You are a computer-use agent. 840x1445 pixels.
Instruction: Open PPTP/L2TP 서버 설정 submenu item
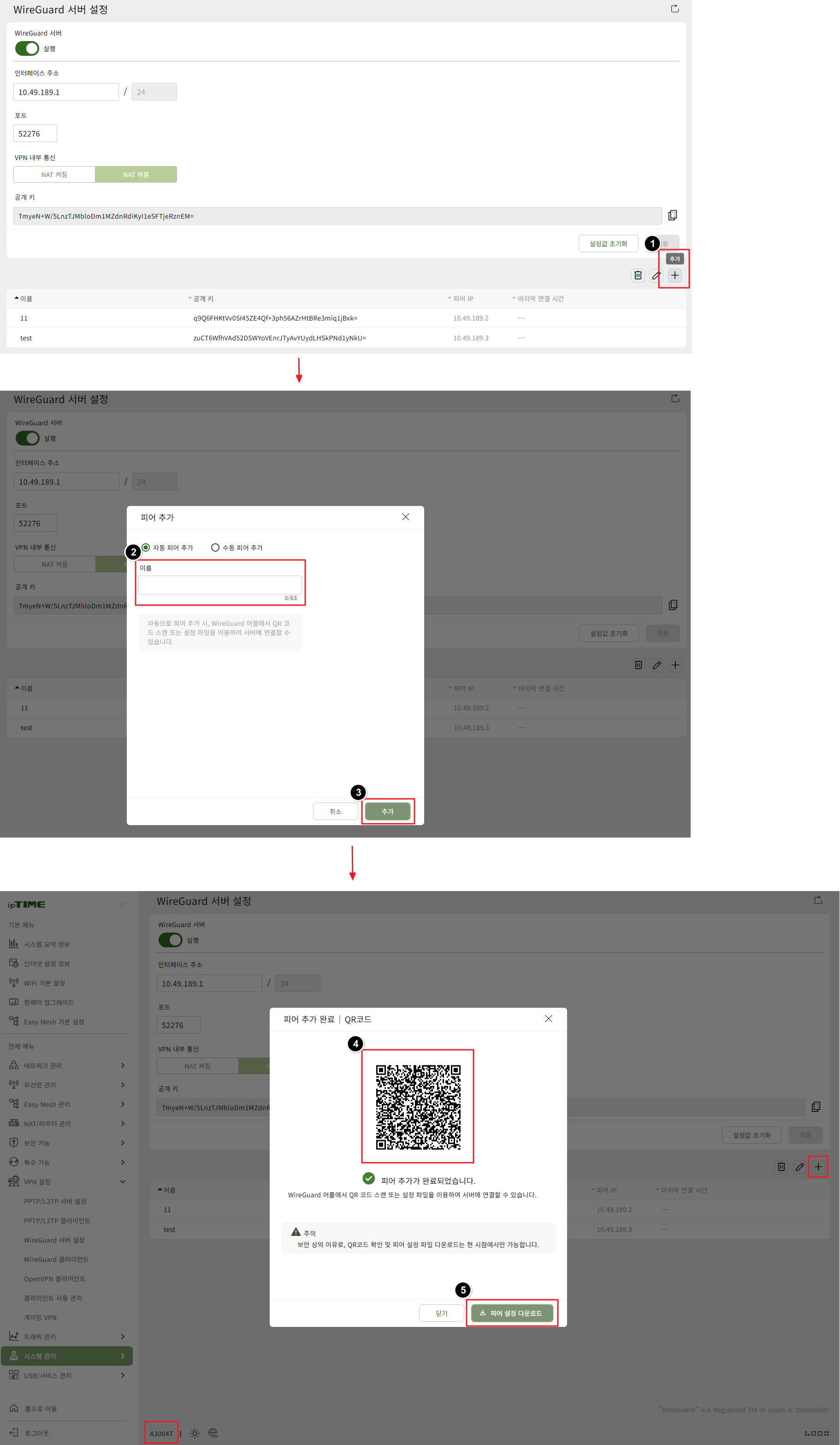[x=55, y=1201]
